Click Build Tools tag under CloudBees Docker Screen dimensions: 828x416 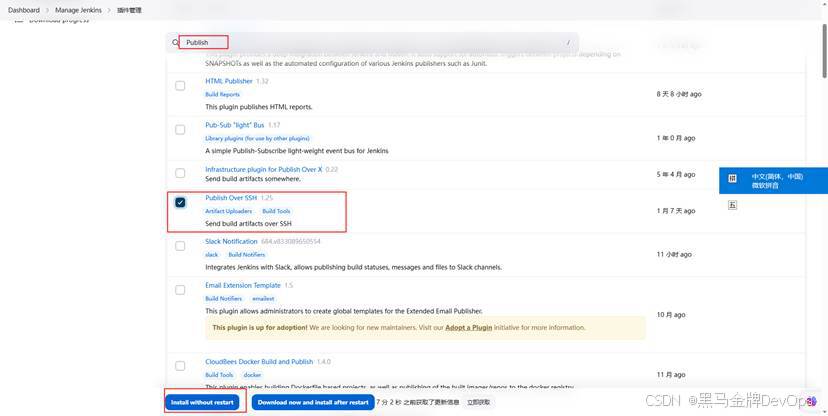pos(219,375)
